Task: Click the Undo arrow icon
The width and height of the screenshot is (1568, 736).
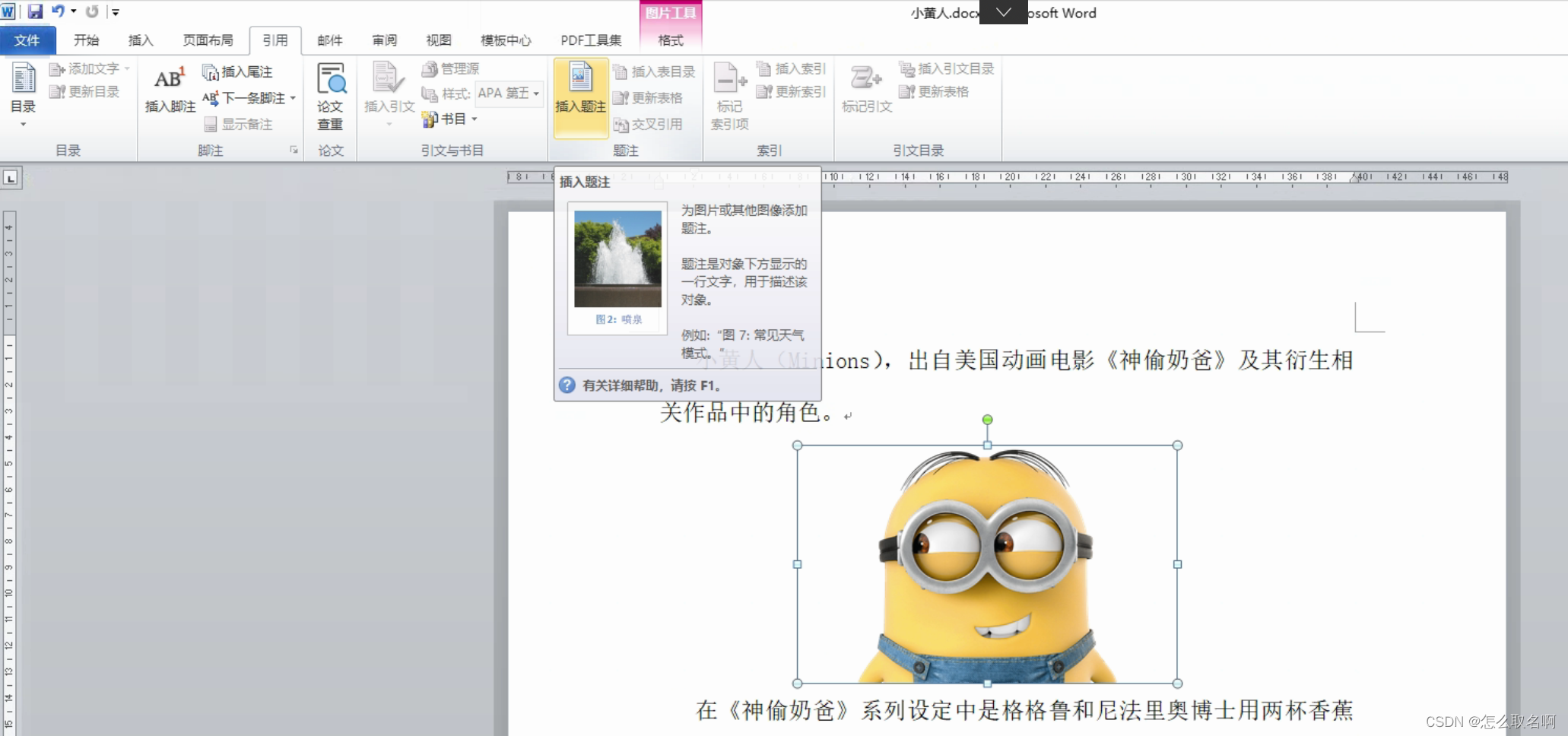Action: [x=57, y=11]
